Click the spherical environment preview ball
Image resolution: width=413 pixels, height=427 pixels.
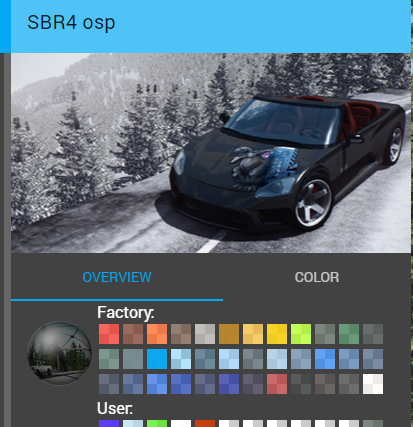click(x=59, y=353)
